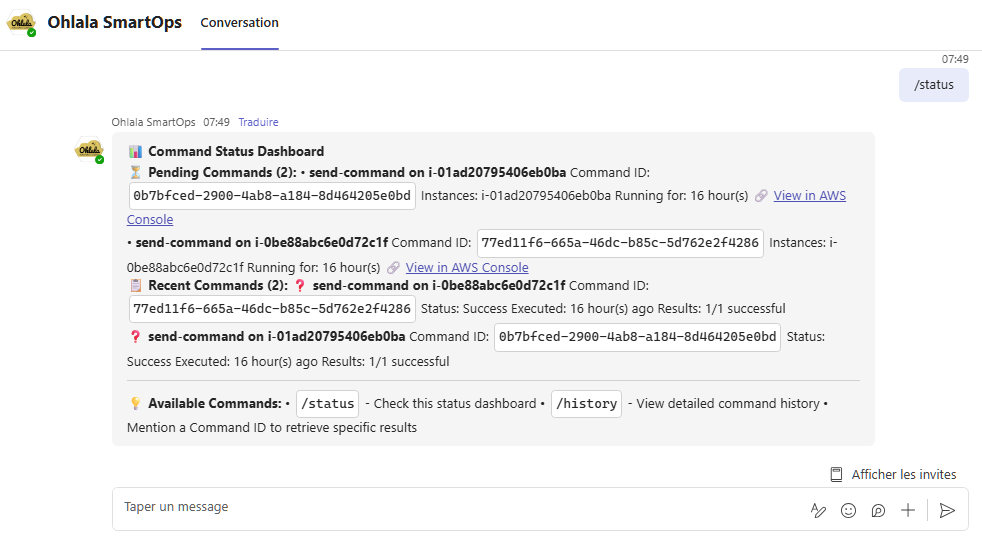Click the Ohlala SmartOps sender name above message
The width and height of the screenshot is (982, 537).
tap(153, 122)
